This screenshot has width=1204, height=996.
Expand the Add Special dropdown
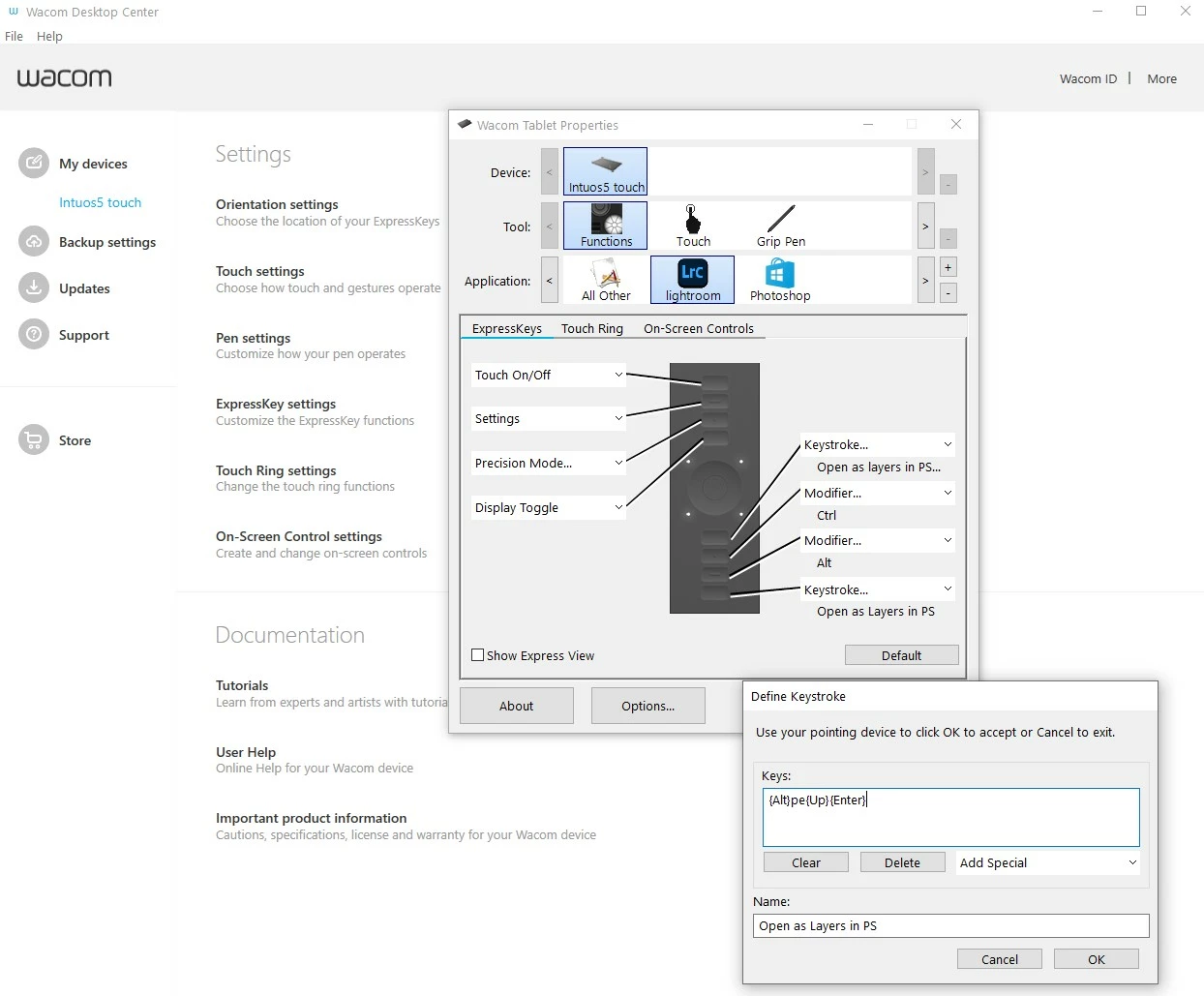click(x=1048, y=862)
